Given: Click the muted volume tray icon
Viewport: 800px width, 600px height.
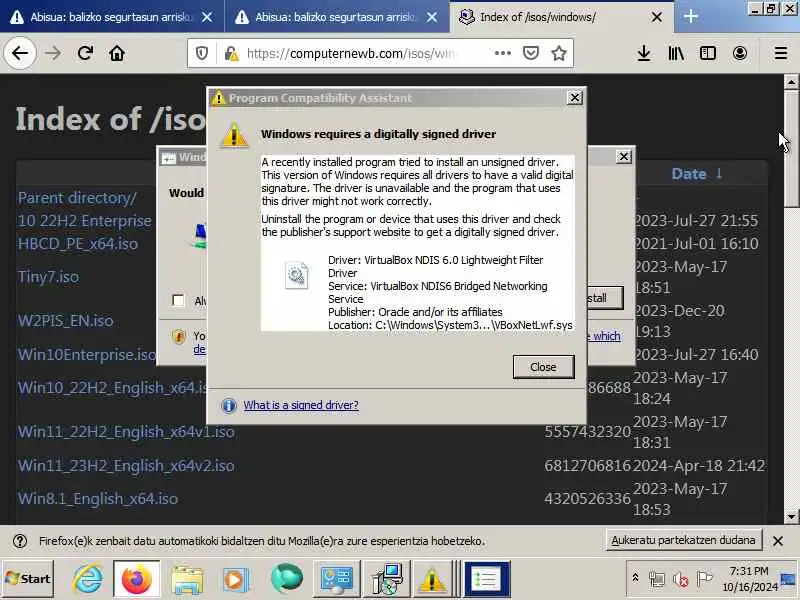Looking at the screenshot, I should click(x=680, y=579).
